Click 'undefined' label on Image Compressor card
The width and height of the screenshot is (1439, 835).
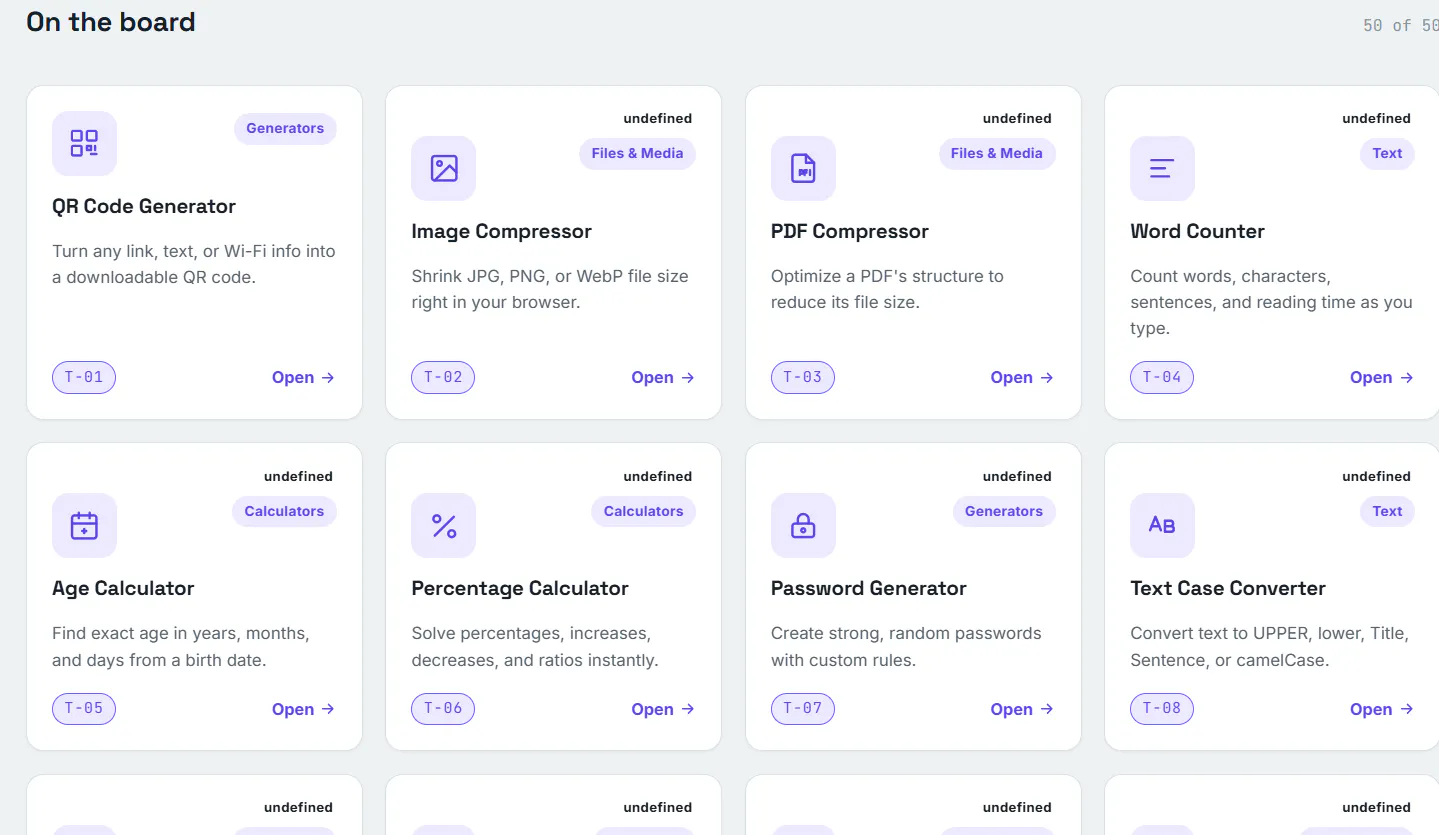(x=657, y=118)
